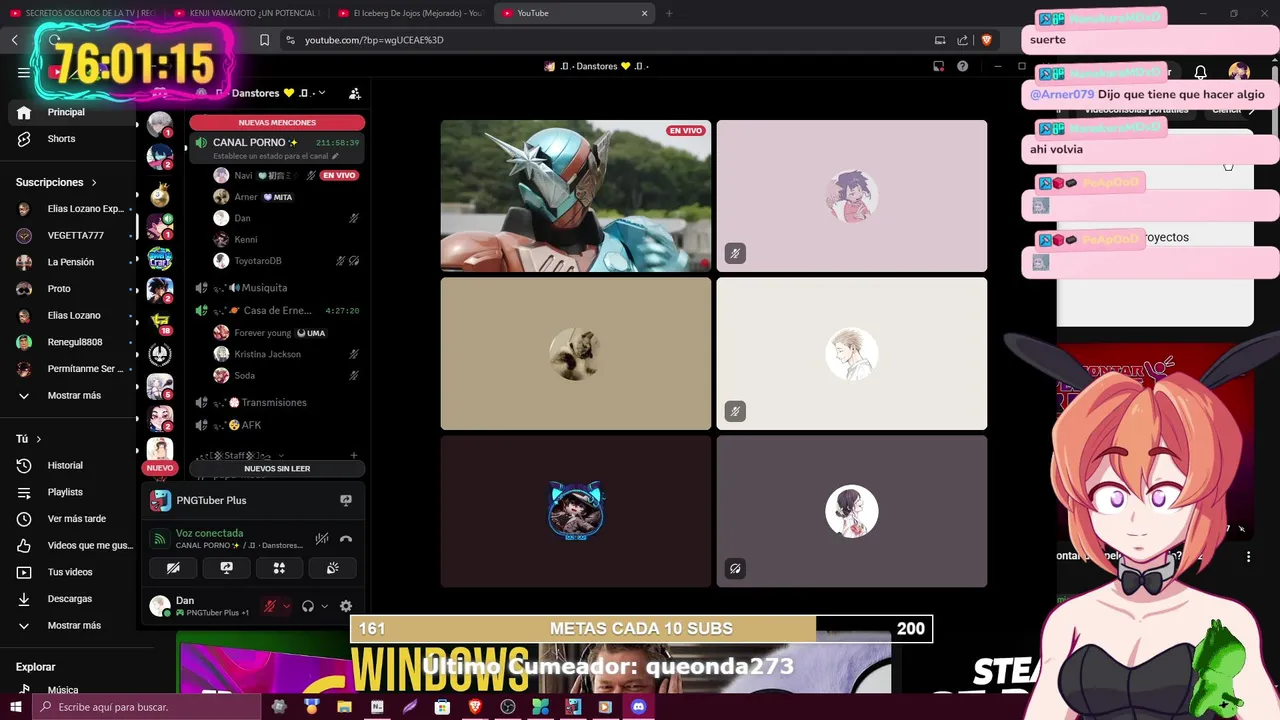The width and height of the screenshot is (1280, 720).
Task: Go back with the browser back arrow
Action: click(15, 40)
